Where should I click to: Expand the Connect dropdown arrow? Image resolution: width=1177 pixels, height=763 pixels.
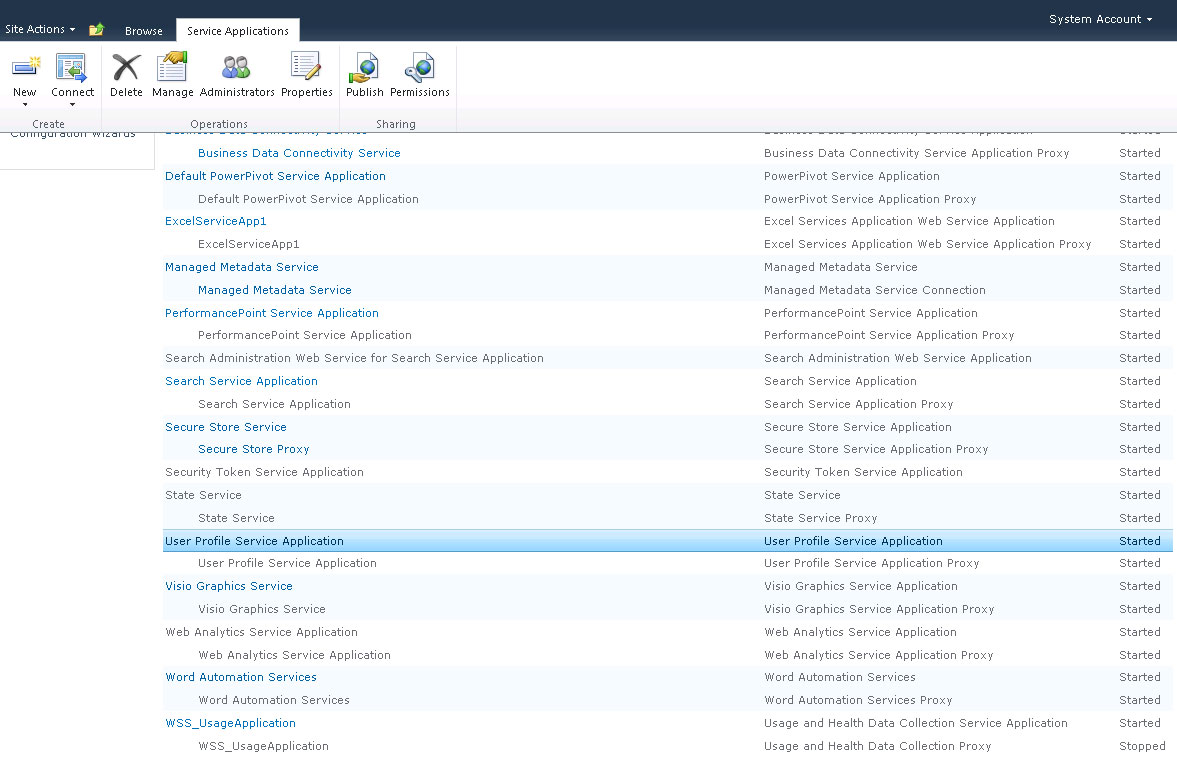72,104
